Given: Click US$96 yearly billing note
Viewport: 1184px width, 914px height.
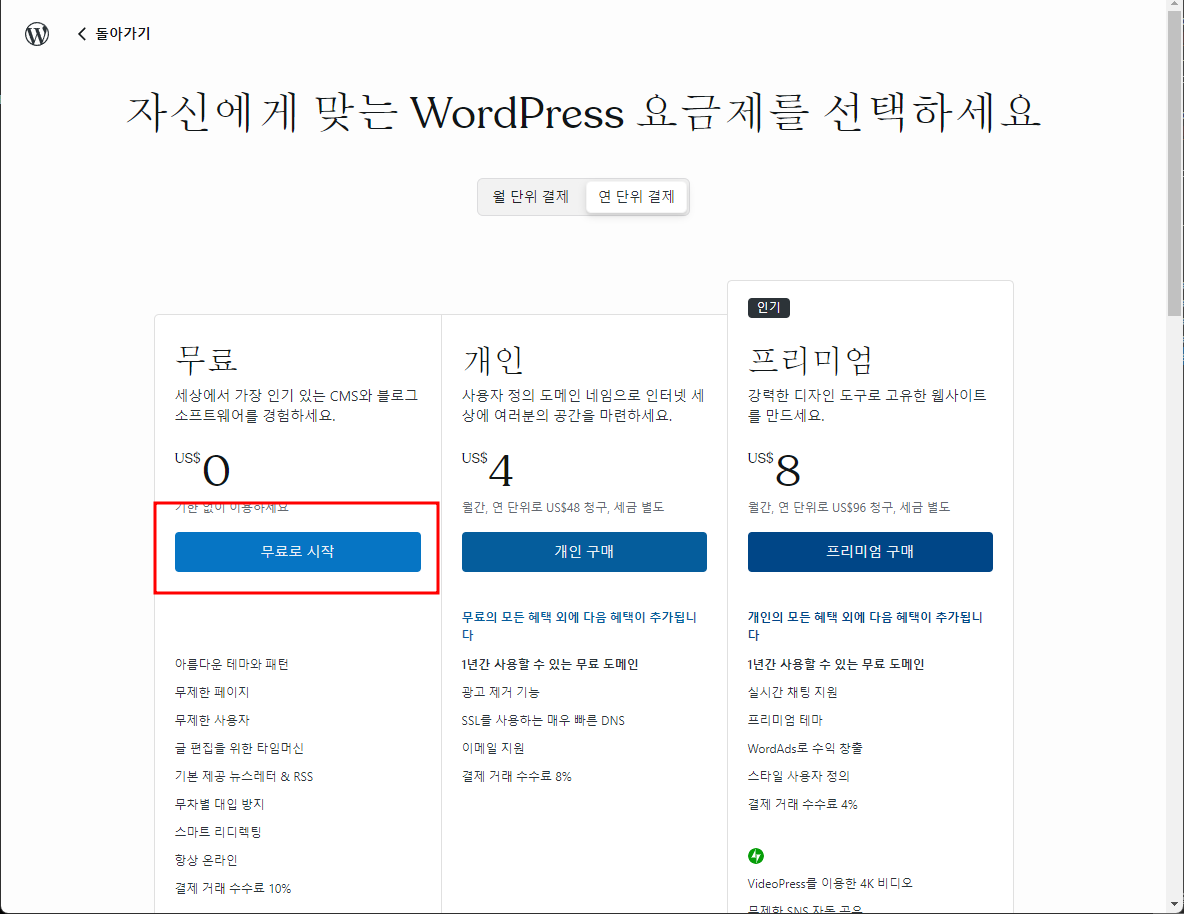Looking at the screenshot, I should pos(849,507).
